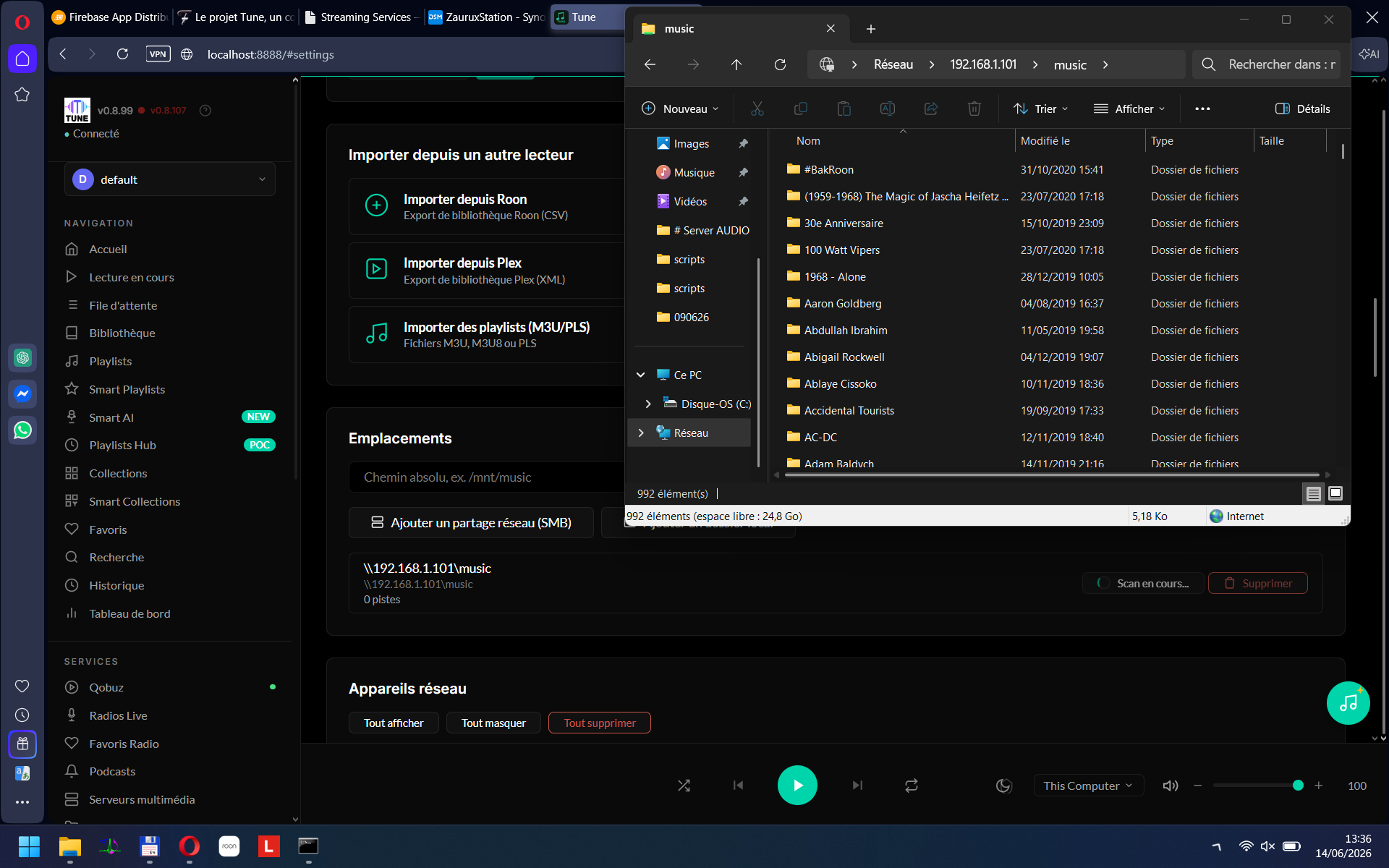This screenshot has width=1389, height=868.
Task: Click the Recherche magnifier icon
Action: tap(72, 557)
